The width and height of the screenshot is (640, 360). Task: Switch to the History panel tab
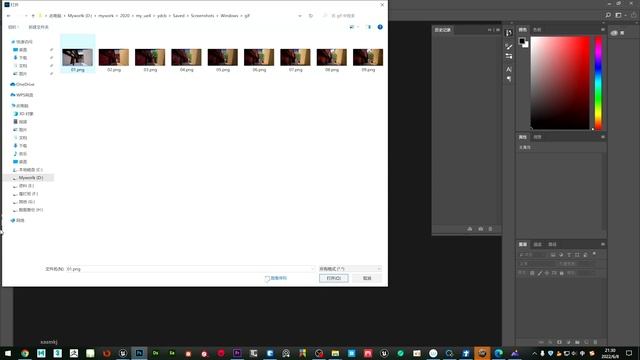coord(442,30)
